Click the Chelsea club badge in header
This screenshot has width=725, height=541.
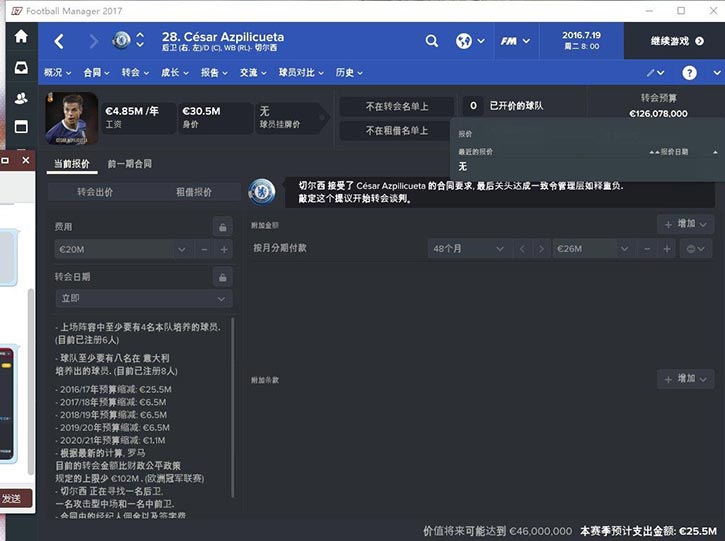(x=121, y=41)
